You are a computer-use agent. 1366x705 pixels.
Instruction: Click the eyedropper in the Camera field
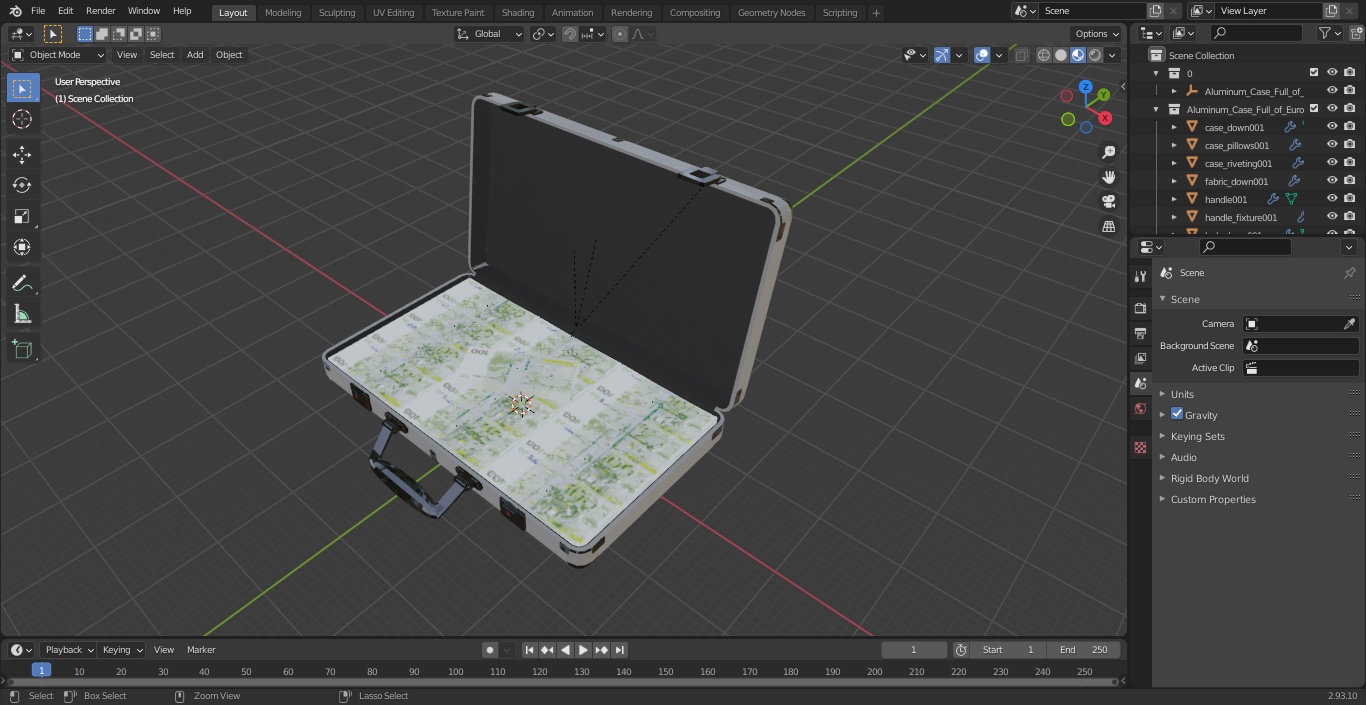pyautogui.click(x=1349, y=324)
